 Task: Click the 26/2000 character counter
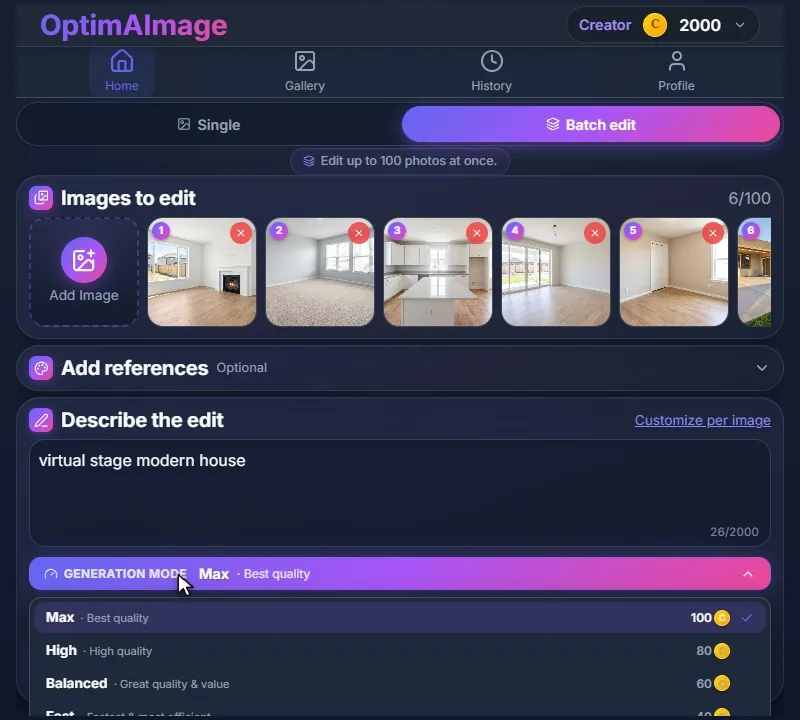pyautogui.click(x=734, y=532)
